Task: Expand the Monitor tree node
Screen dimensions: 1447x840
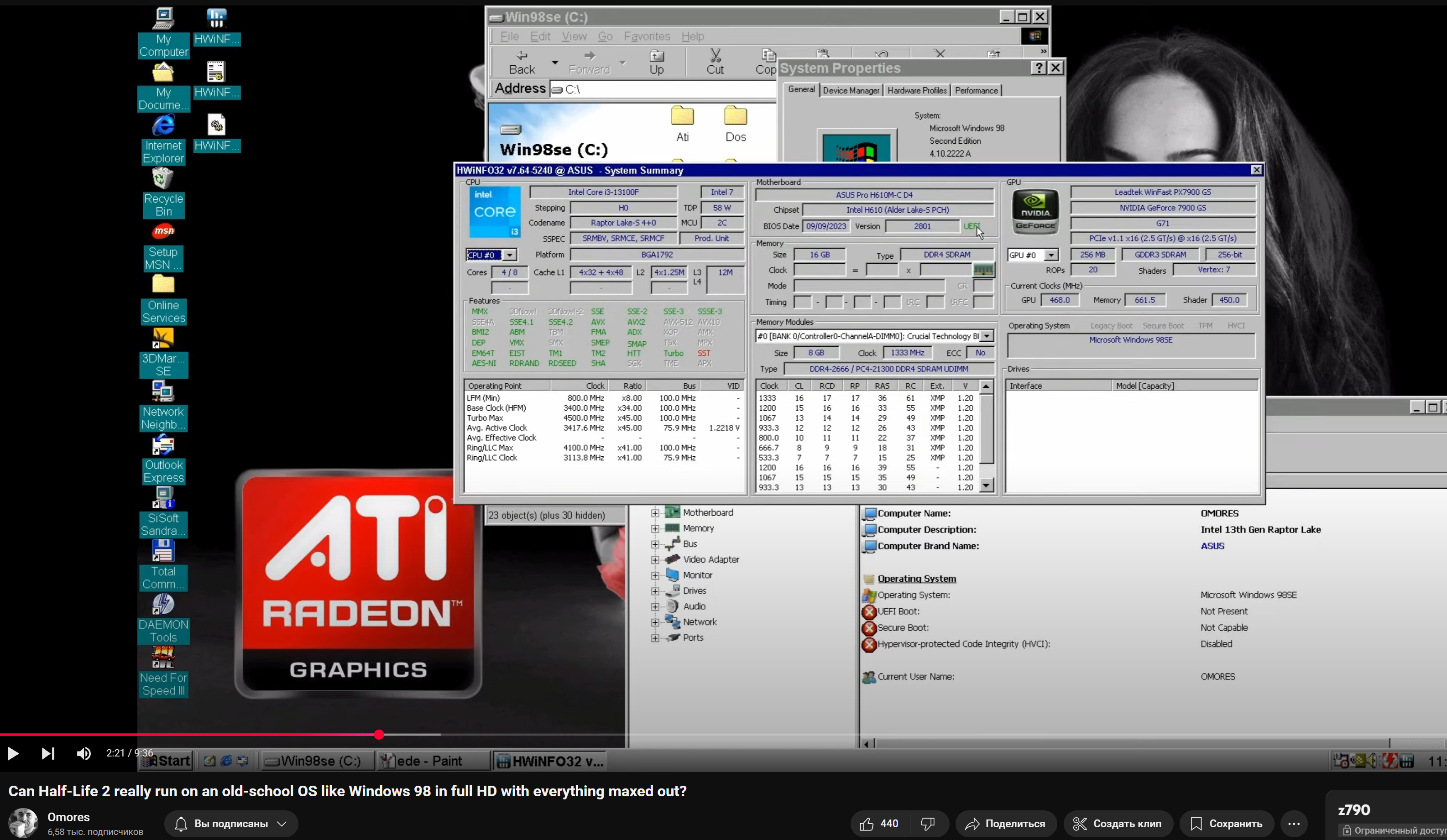Action: tap(655, 575)
